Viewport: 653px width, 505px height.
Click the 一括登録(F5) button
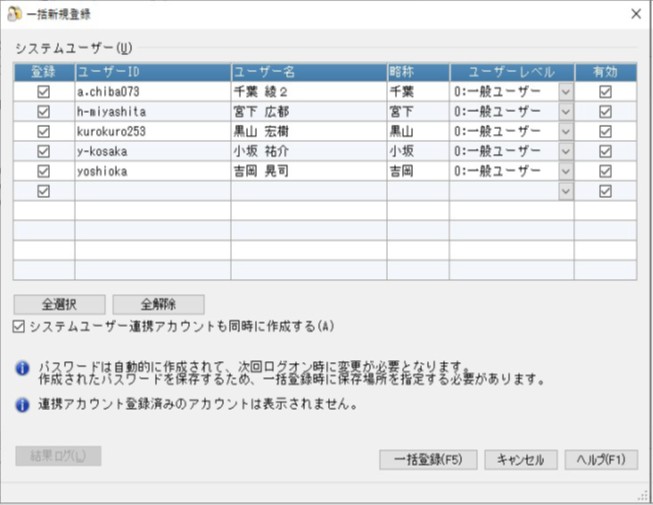click(428, 460)
